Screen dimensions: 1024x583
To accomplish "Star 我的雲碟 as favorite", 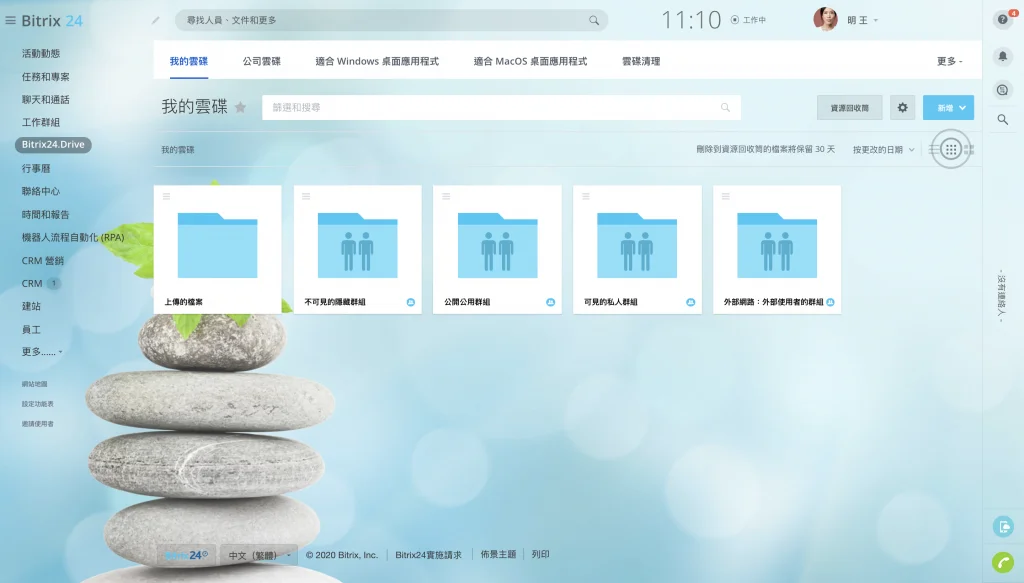I will (240, 107).
